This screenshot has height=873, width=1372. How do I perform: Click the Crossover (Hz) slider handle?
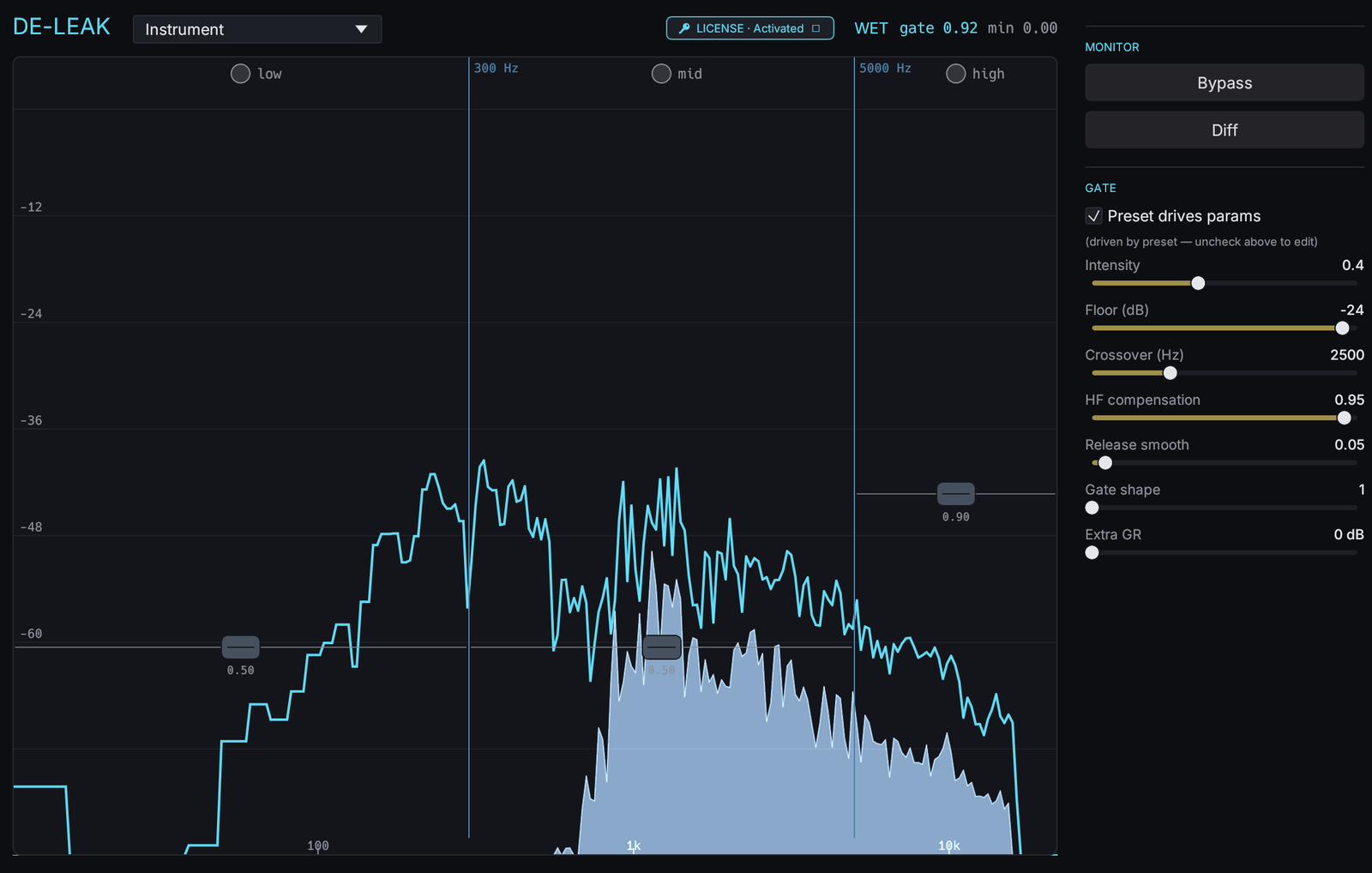pyautogui.click(x=1170, y=373)
